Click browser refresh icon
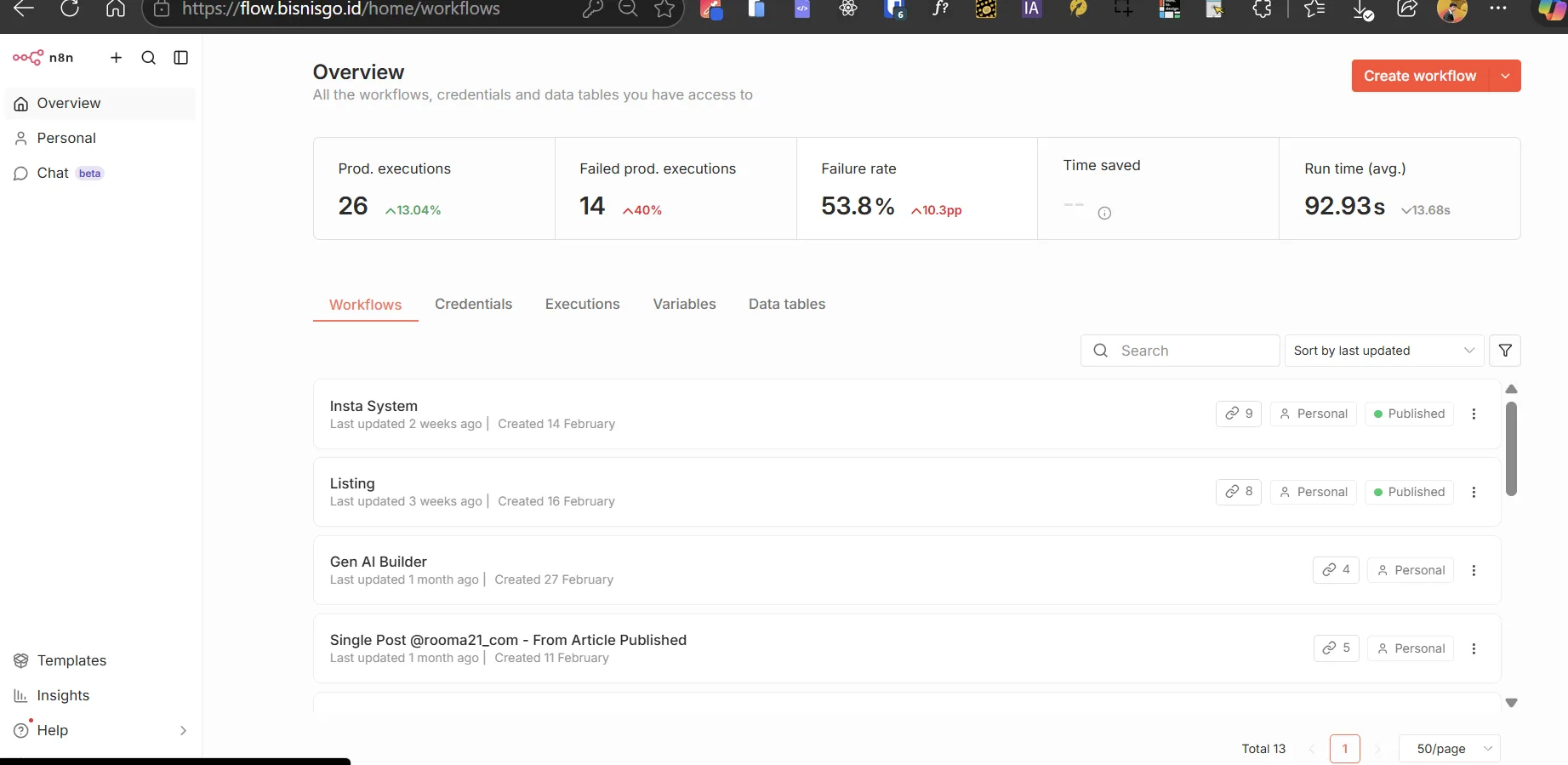 (70, 9)
